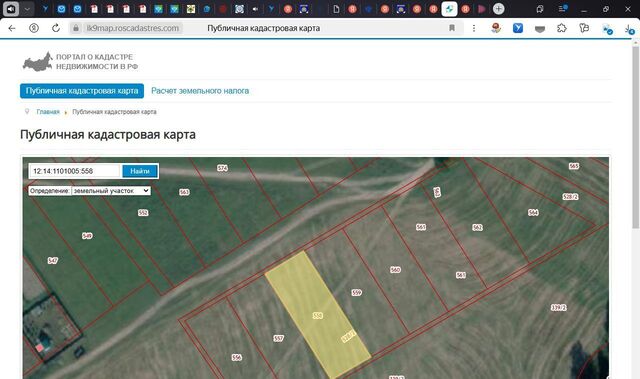Open the Расчет земельного налога link
The width and height of the screenshot is (640, 379).
click(200, 91)
